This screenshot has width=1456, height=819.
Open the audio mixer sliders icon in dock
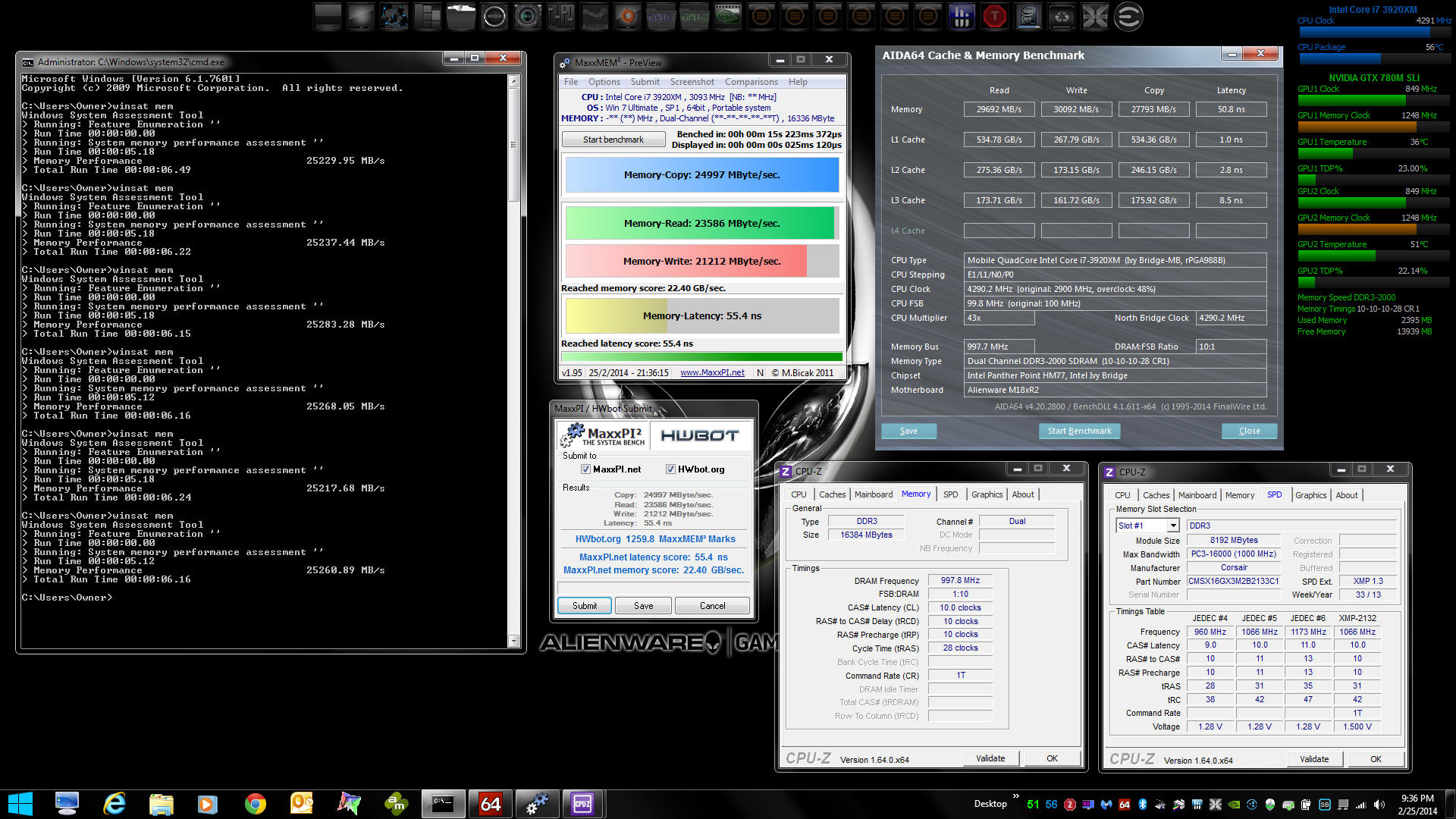coord(560,17)
